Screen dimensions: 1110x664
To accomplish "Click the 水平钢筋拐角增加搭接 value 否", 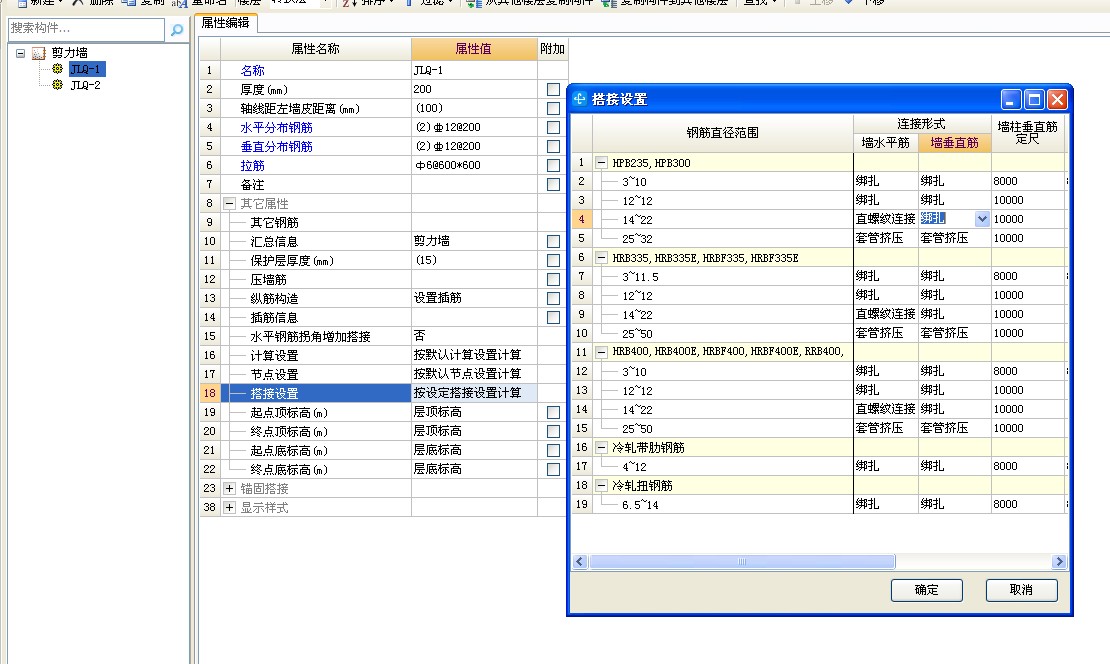I will (474, 336).
